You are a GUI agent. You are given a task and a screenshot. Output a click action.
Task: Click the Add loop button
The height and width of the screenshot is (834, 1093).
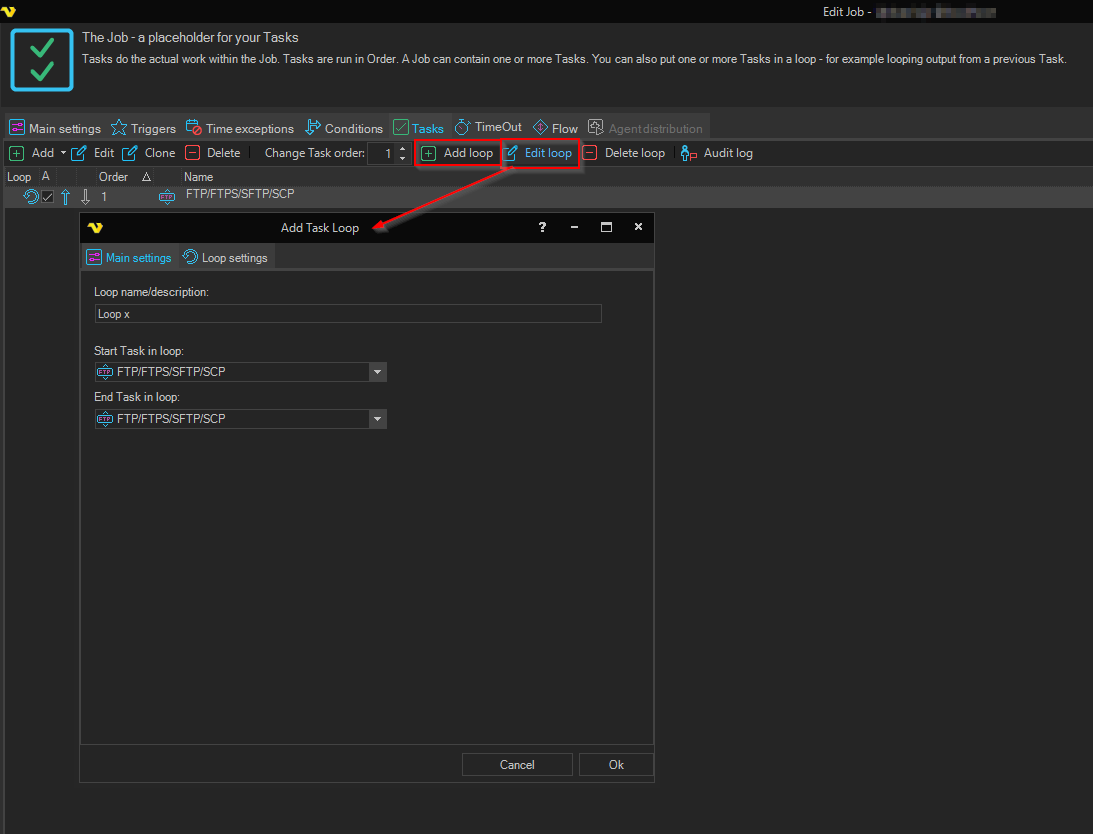tap(458, 153)
